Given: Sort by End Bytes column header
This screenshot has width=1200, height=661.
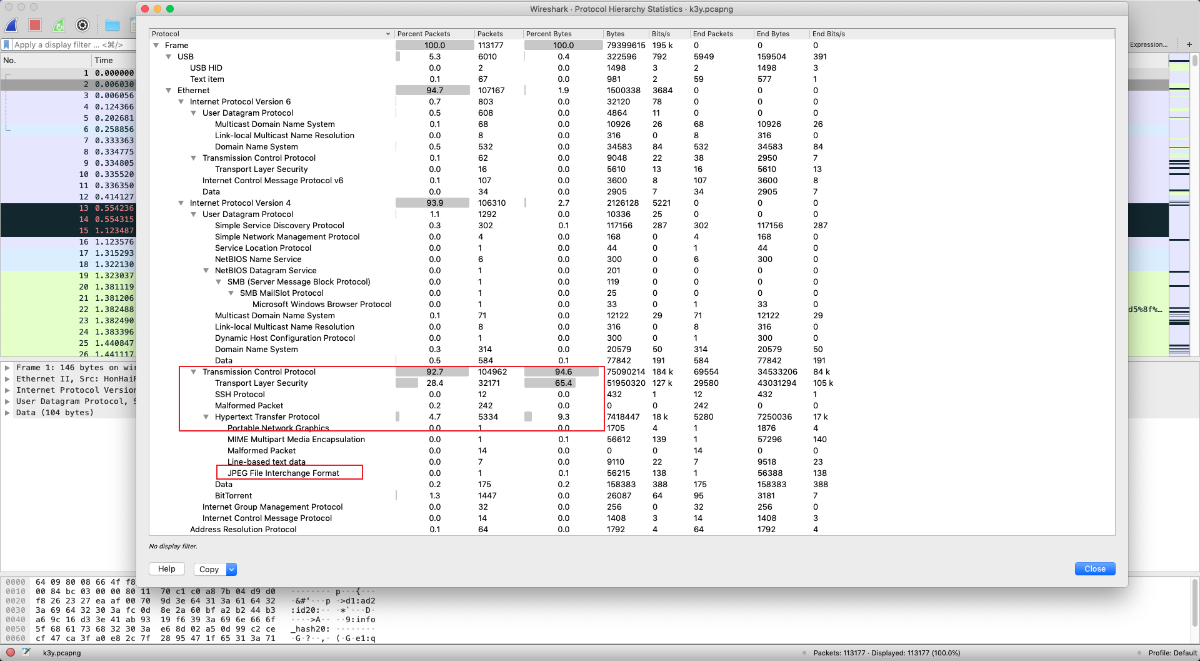Looking at the screenshot, I should tap(783, 34).
